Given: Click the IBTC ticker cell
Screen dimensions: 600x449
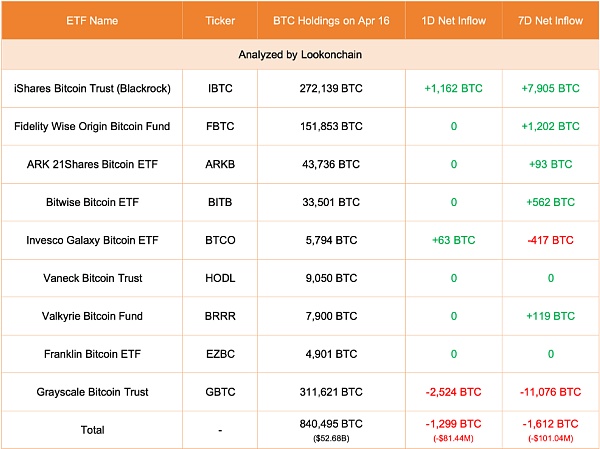Looking at the screenshot, I should [220, 88].
